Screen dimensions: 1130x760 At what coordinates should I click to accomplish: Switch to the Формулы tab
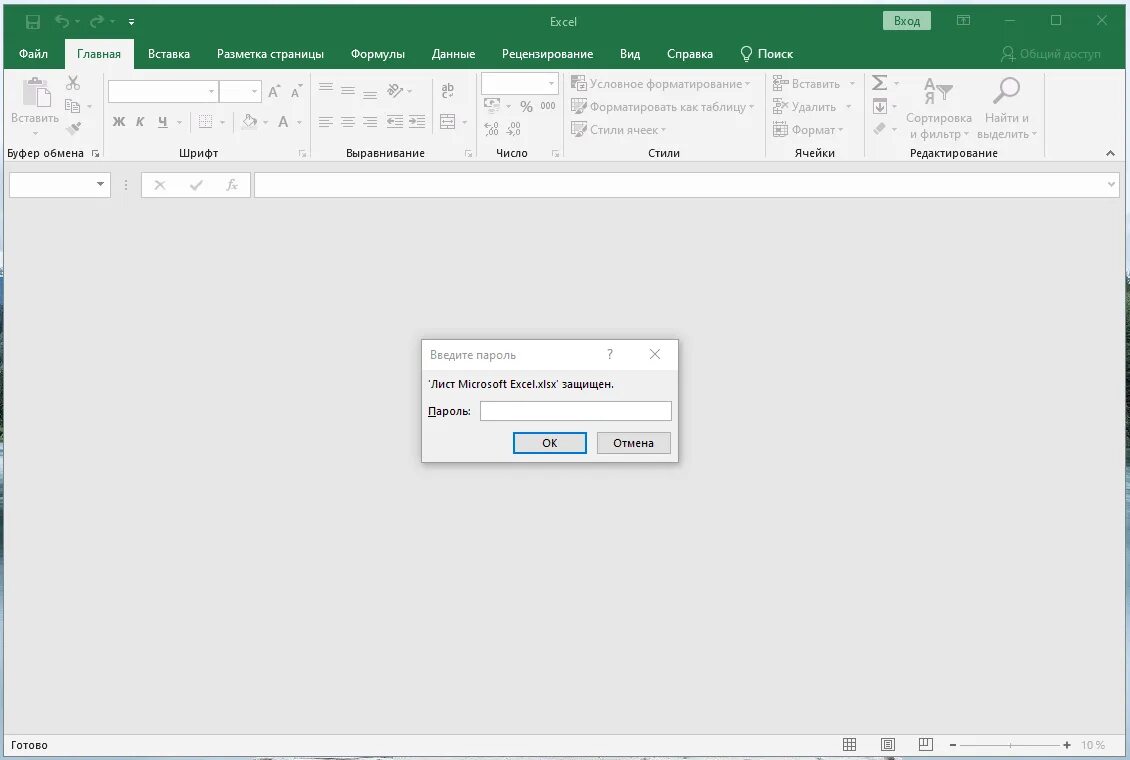[x=378, y=54]
